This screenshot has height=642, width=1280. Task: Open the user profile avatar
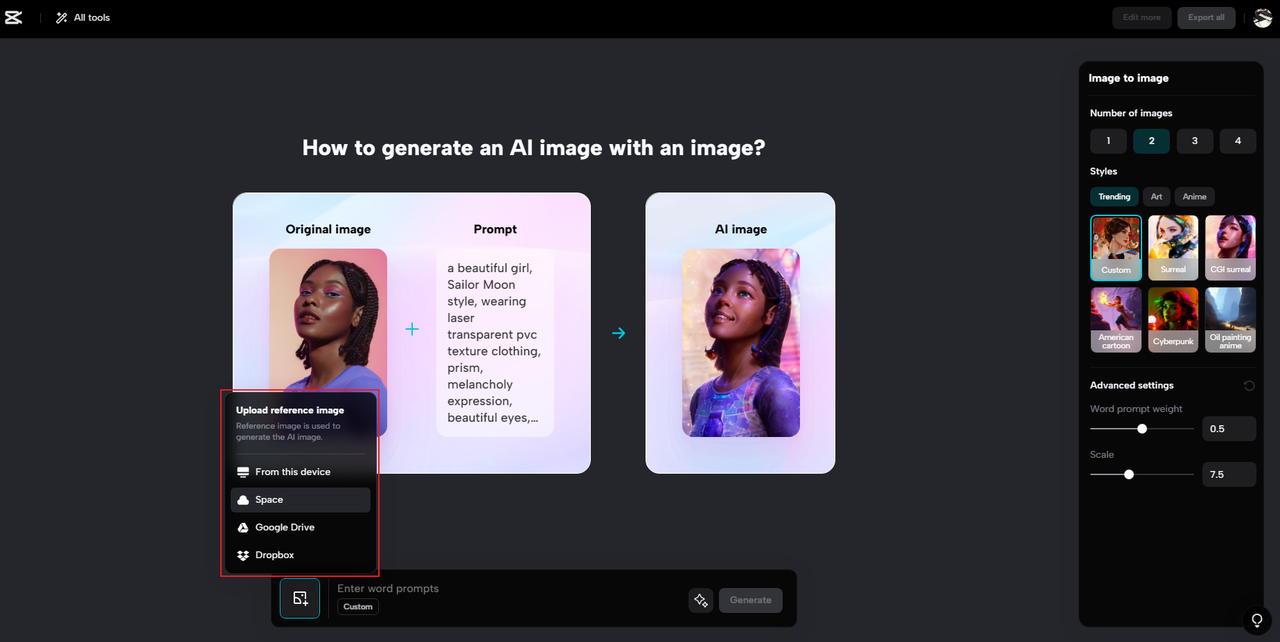click(1262, 17)
